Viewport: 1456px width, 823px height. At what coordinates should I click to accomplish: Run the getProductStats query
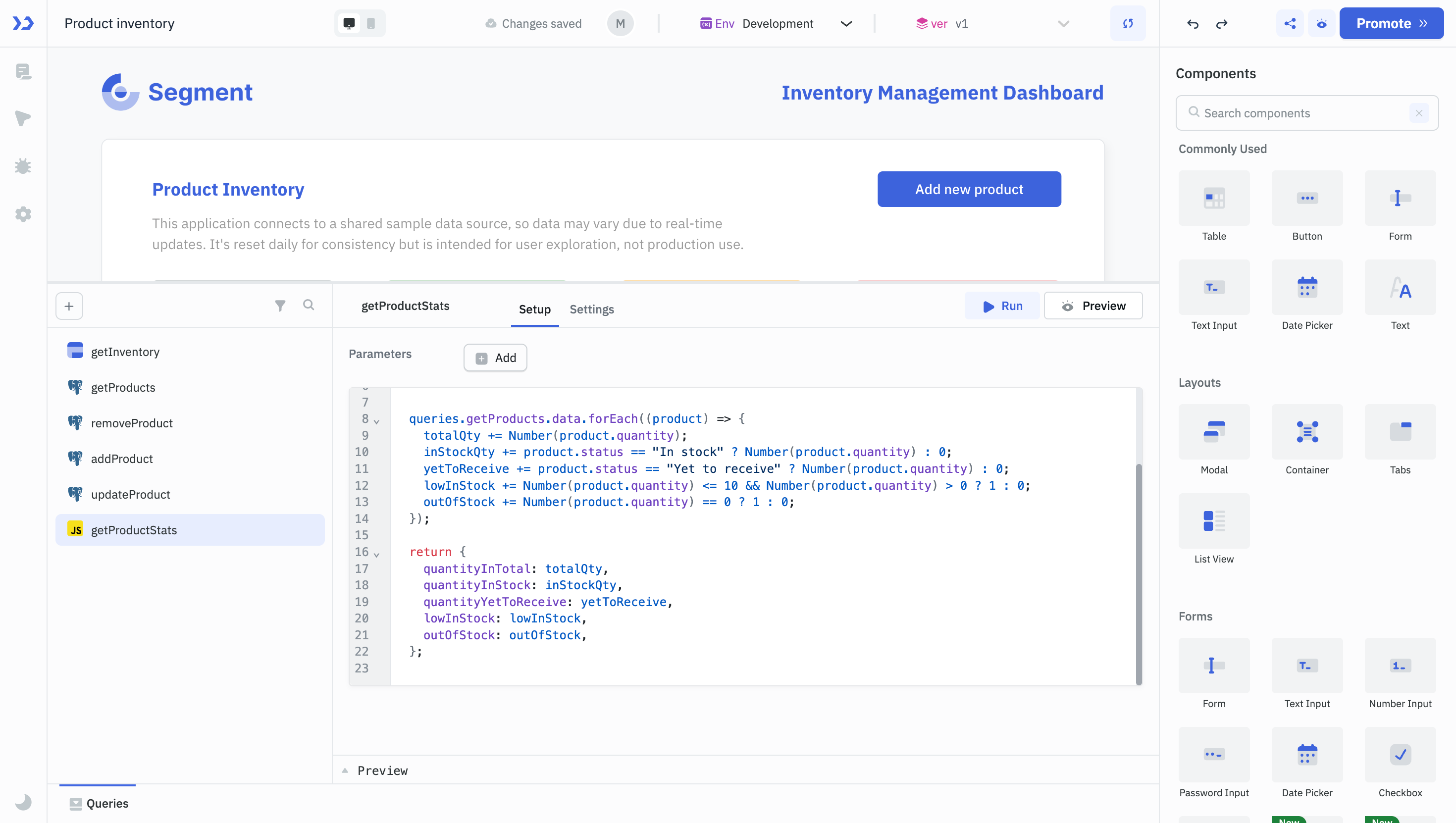click(x=1001, y=305)
